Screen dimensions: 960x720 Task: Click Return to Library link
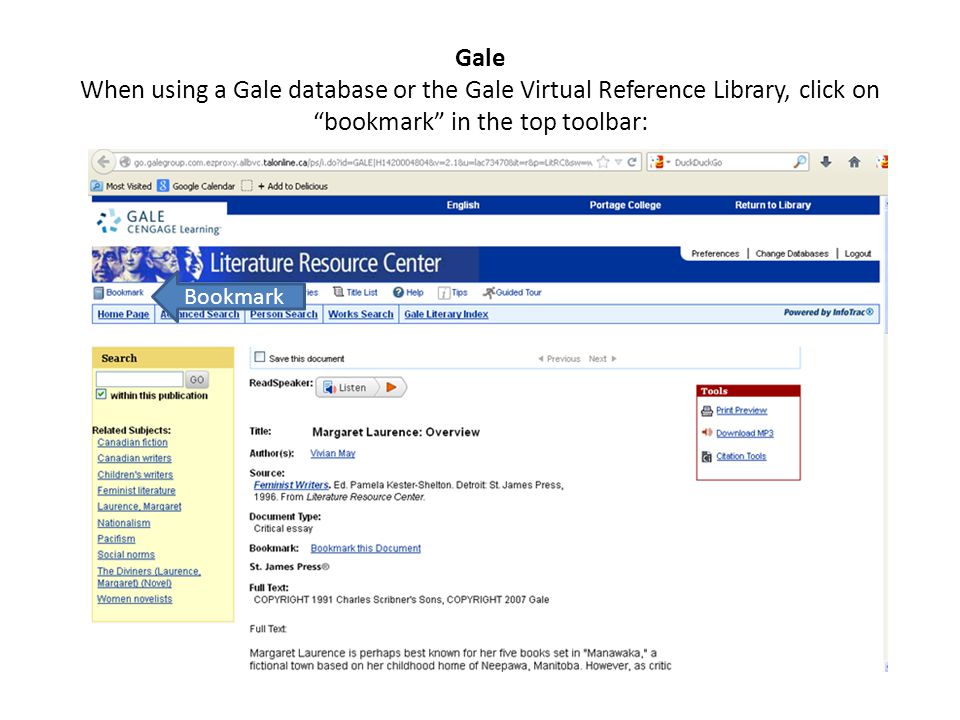[x=773, y=205]
